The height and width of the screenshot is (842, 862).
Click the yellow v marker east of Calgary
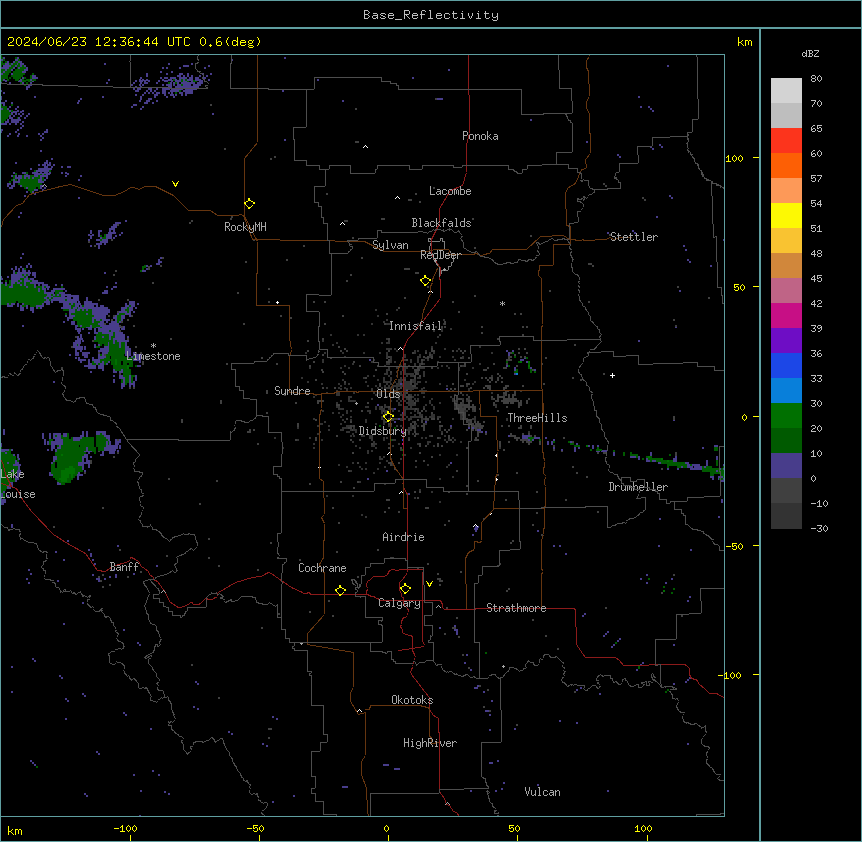click(x=429, y=584)
